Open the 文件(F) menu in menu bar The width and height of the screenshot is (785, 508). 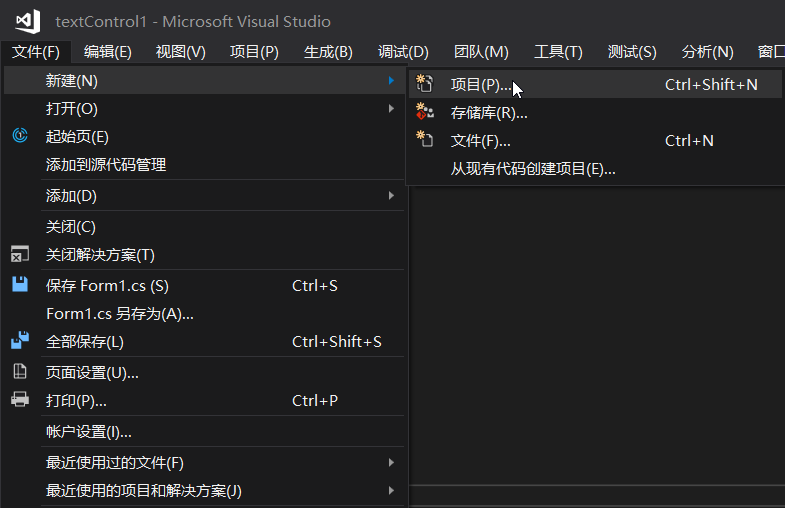pos(36,52)
